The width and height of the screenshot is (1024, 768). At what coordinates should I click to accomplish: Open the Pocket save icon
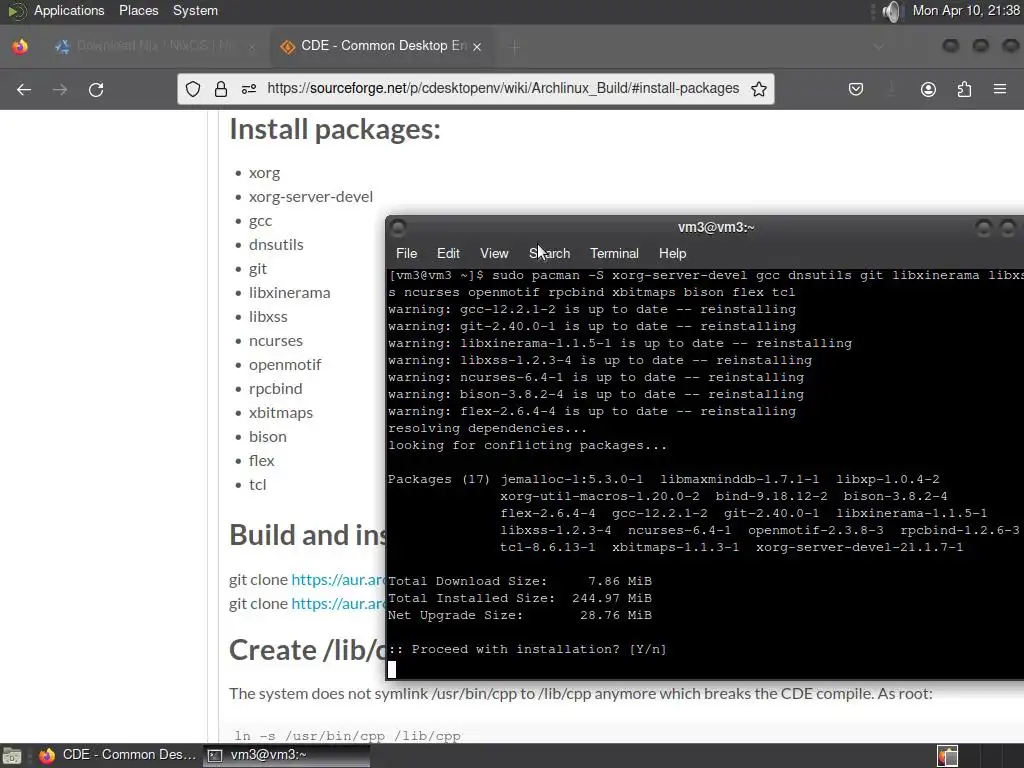856,89
